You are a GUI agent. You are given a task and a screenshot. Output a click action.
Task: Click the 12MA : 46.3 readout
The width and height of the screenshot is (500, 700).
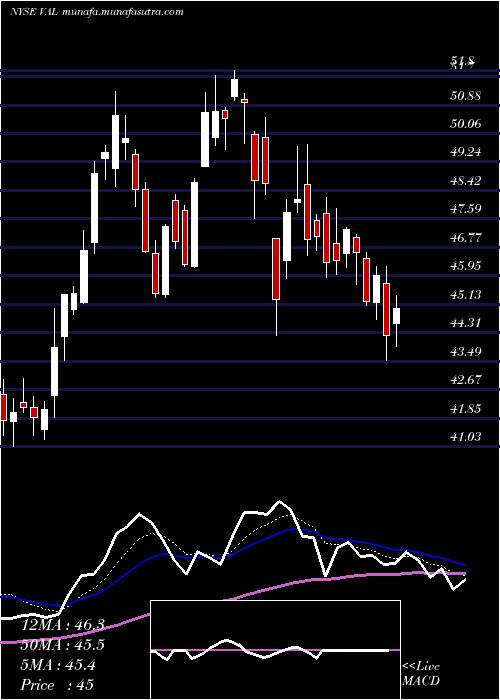coord(63,625)
